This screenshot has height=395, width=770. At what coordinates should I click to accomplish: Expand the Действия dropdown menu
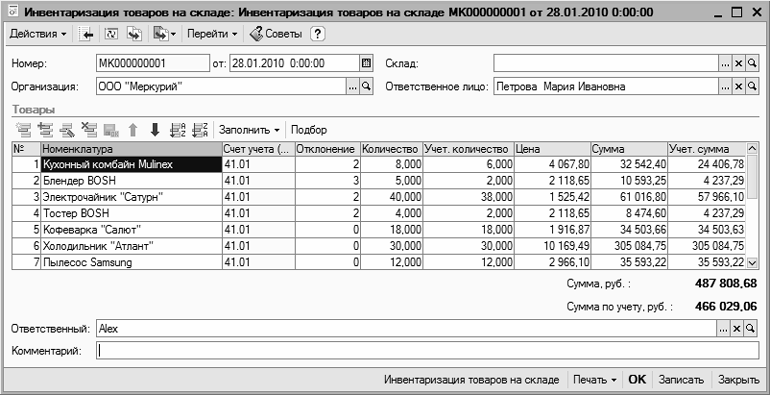(x=37, y=34)
